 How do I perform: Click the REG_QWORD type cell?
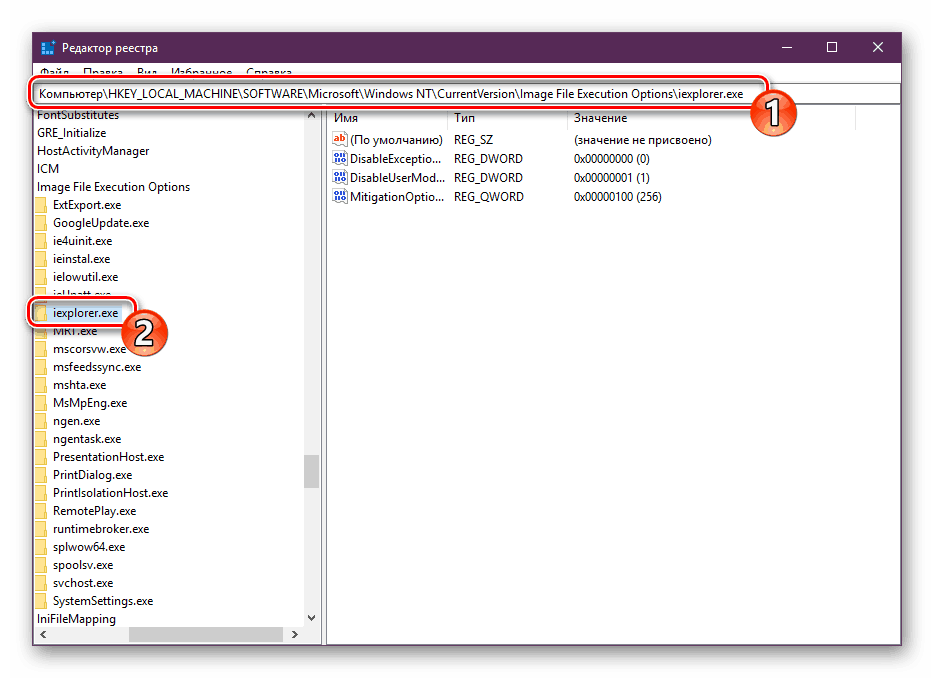(x=488, y=197)
